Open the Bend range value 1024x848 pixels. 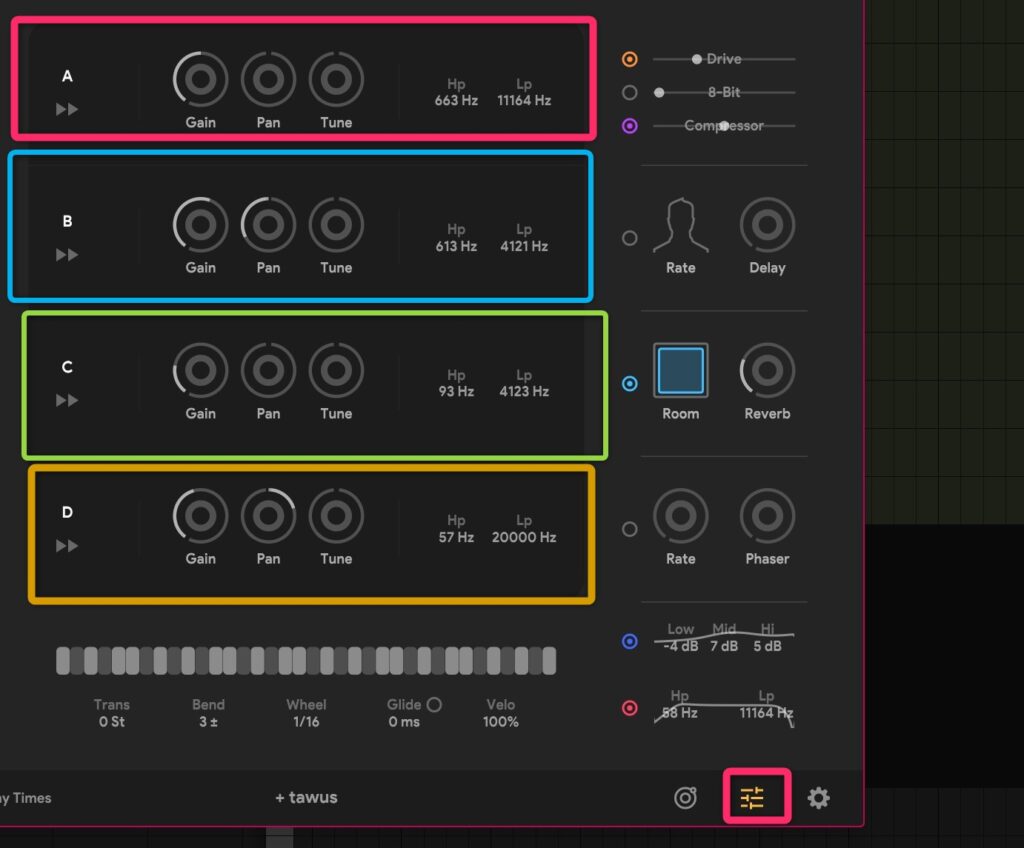click(x=208, y=721)
